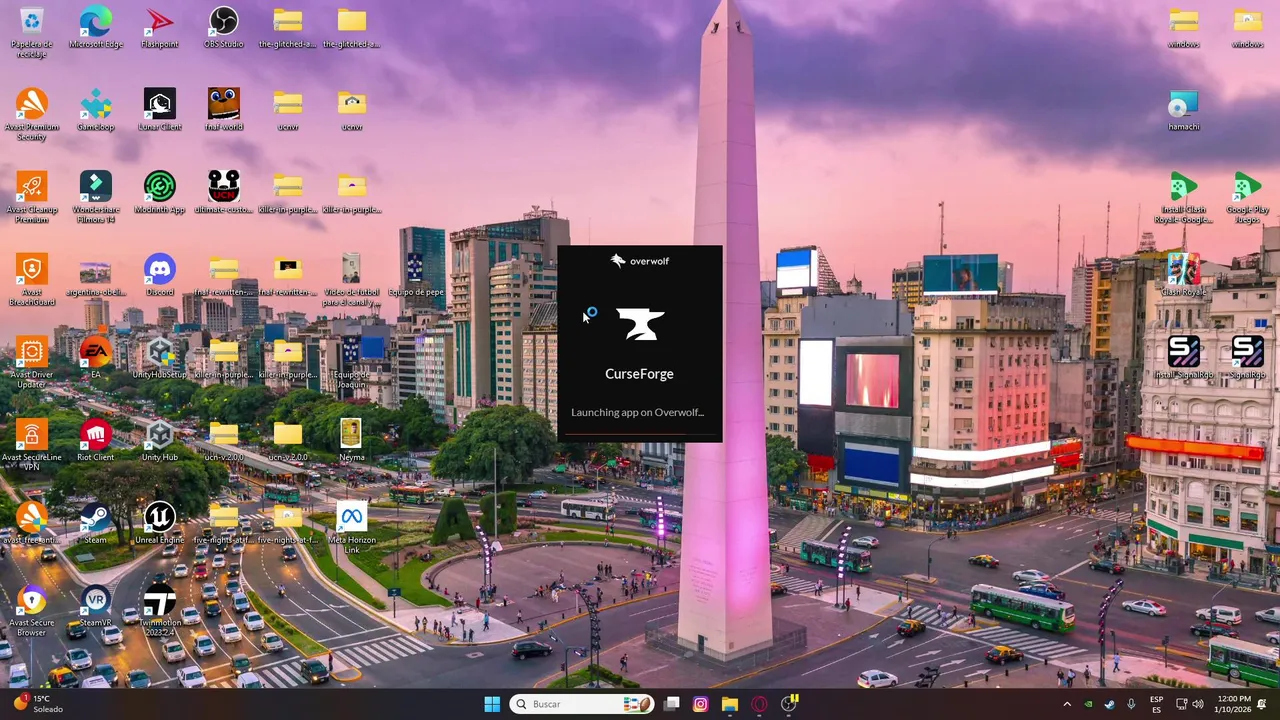The width and height of the screenshot is (1280, 720).
Task: Select the avast_free_anti... installer icon
Action: tap(31, 524)
